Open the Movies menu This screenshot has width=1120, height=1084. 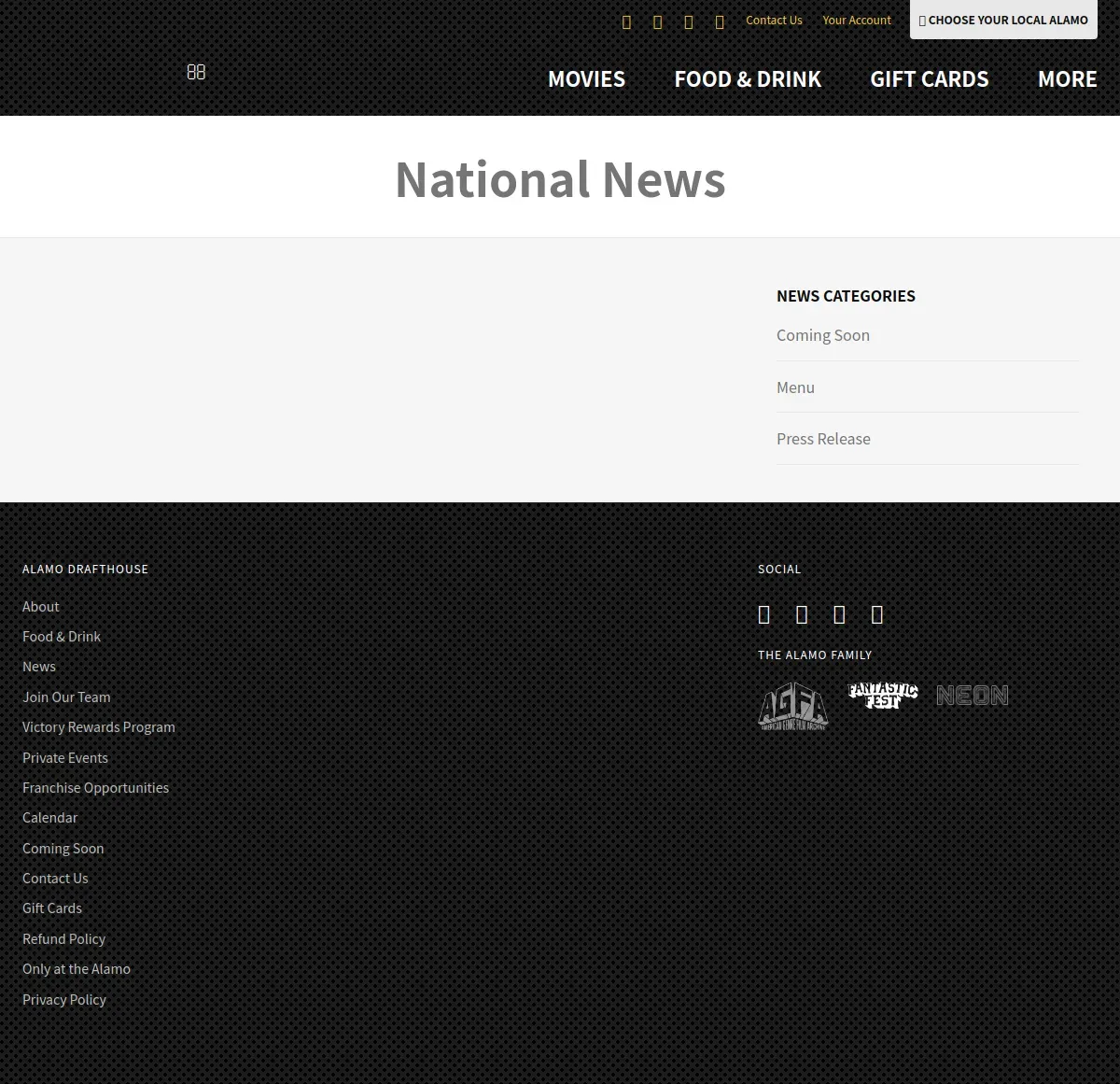[x=586, y=79]
